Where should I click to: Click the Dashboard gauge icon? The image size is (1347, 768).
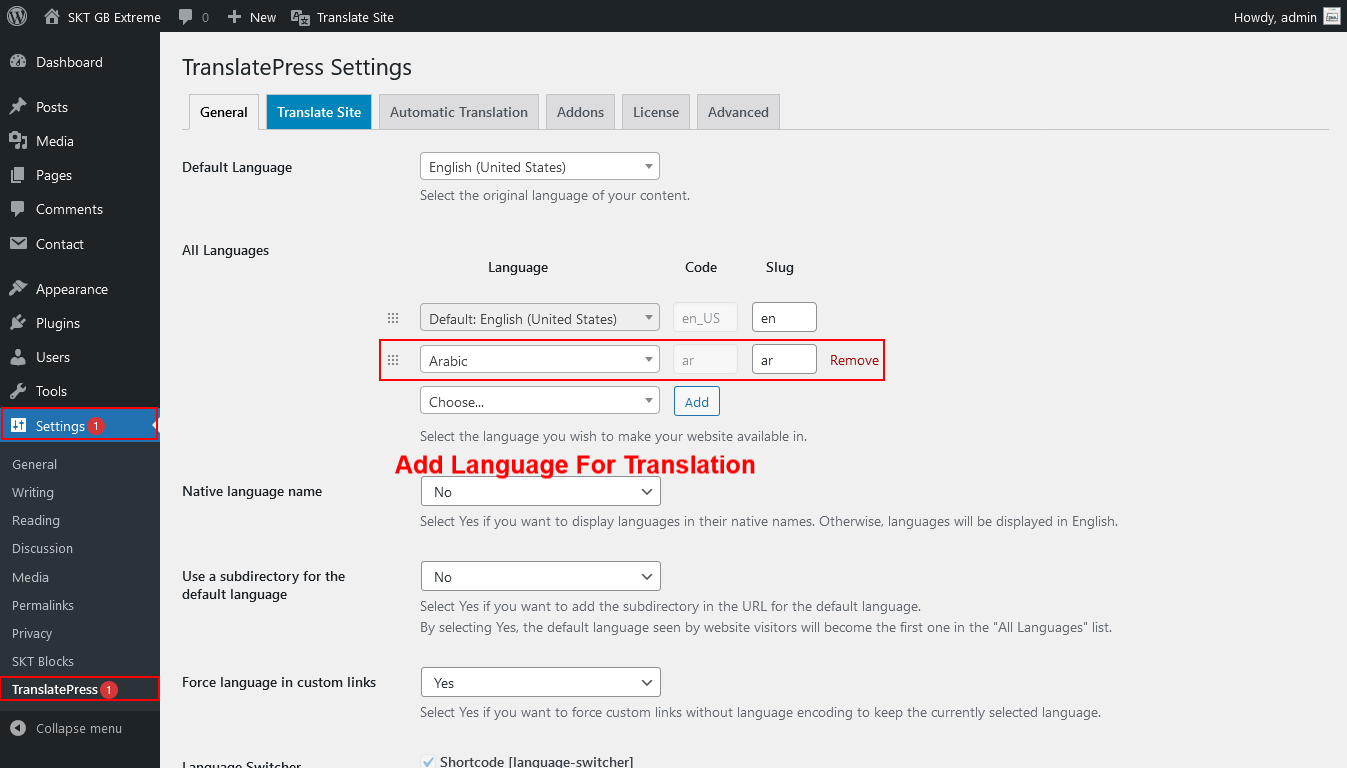point(18,62)
